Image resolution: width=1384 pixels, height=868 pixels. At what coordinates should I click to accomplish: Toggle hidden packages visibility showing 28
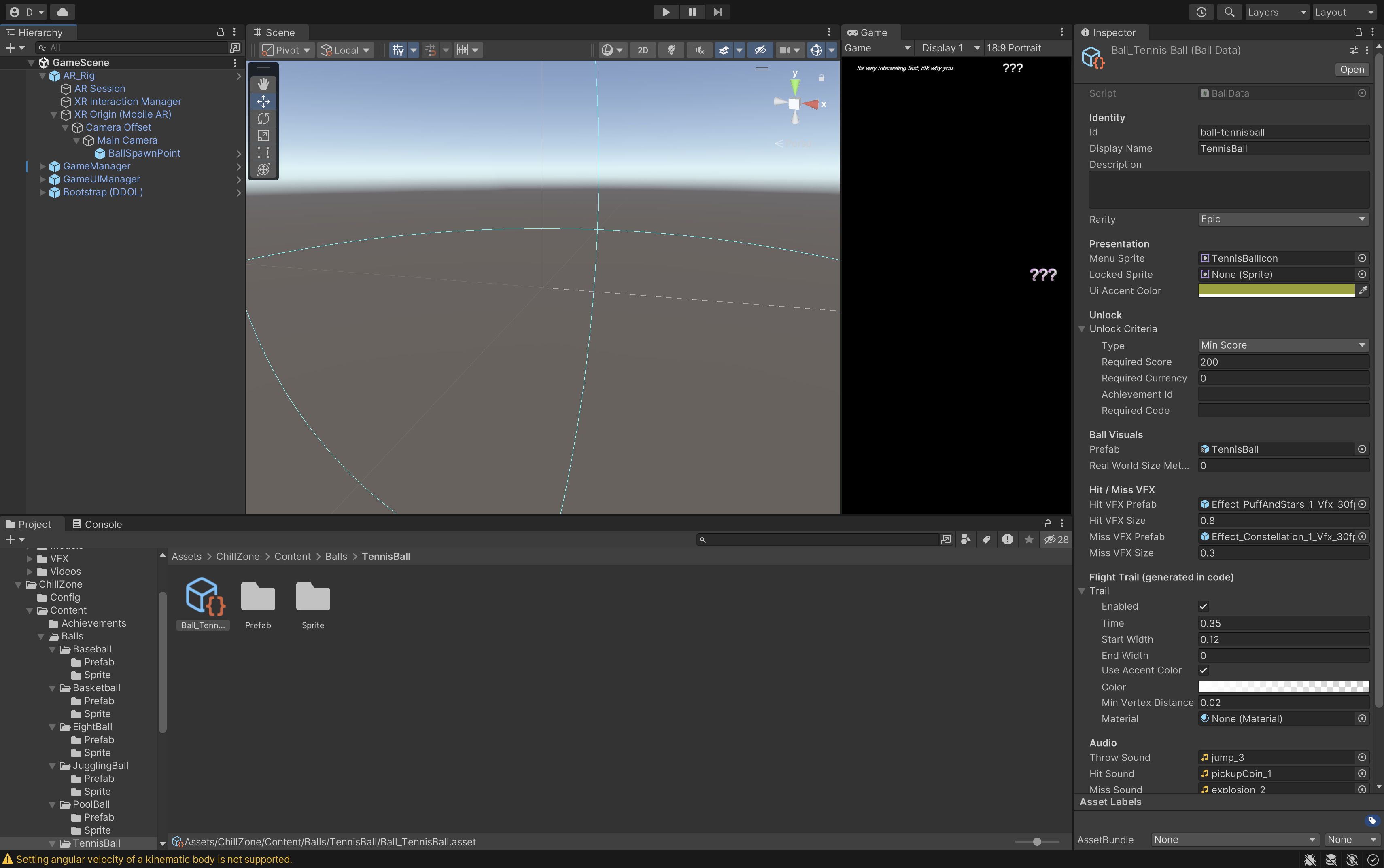tap(1055, 539)
